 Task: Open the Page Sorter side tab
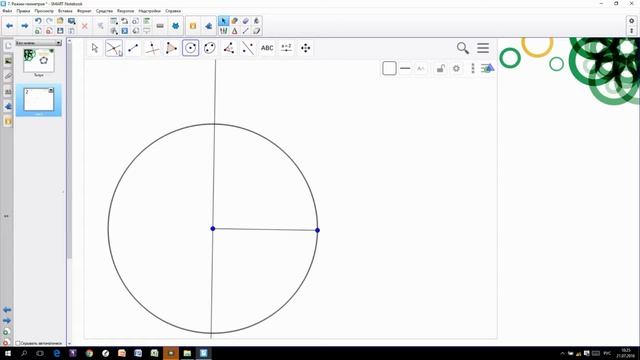click(8, 46)
